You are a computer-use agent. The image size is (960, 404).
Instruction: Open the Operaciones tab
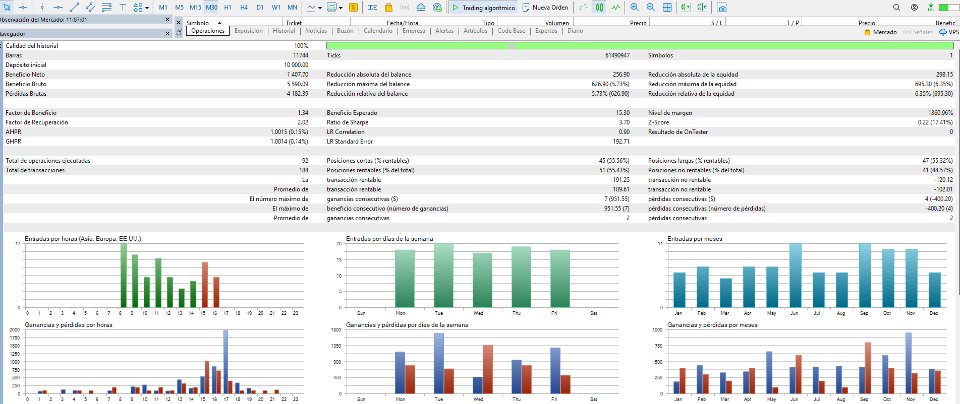pyautogui.click(x=208, y=31)
